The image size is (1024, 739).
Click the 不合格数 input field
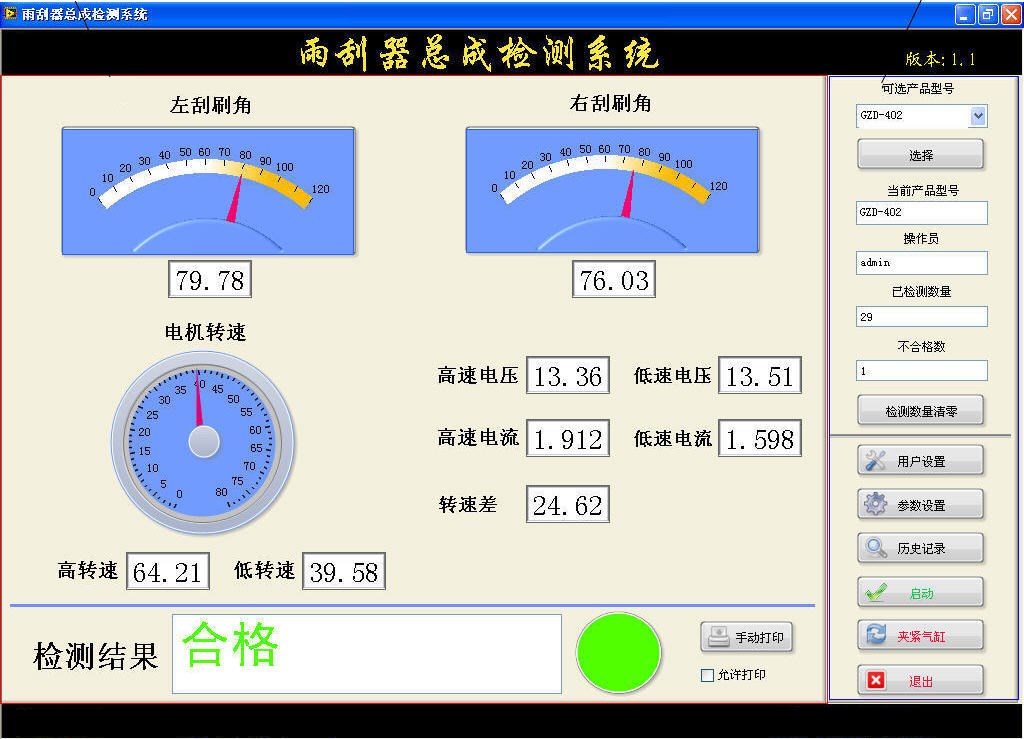(x=921, y=371)
